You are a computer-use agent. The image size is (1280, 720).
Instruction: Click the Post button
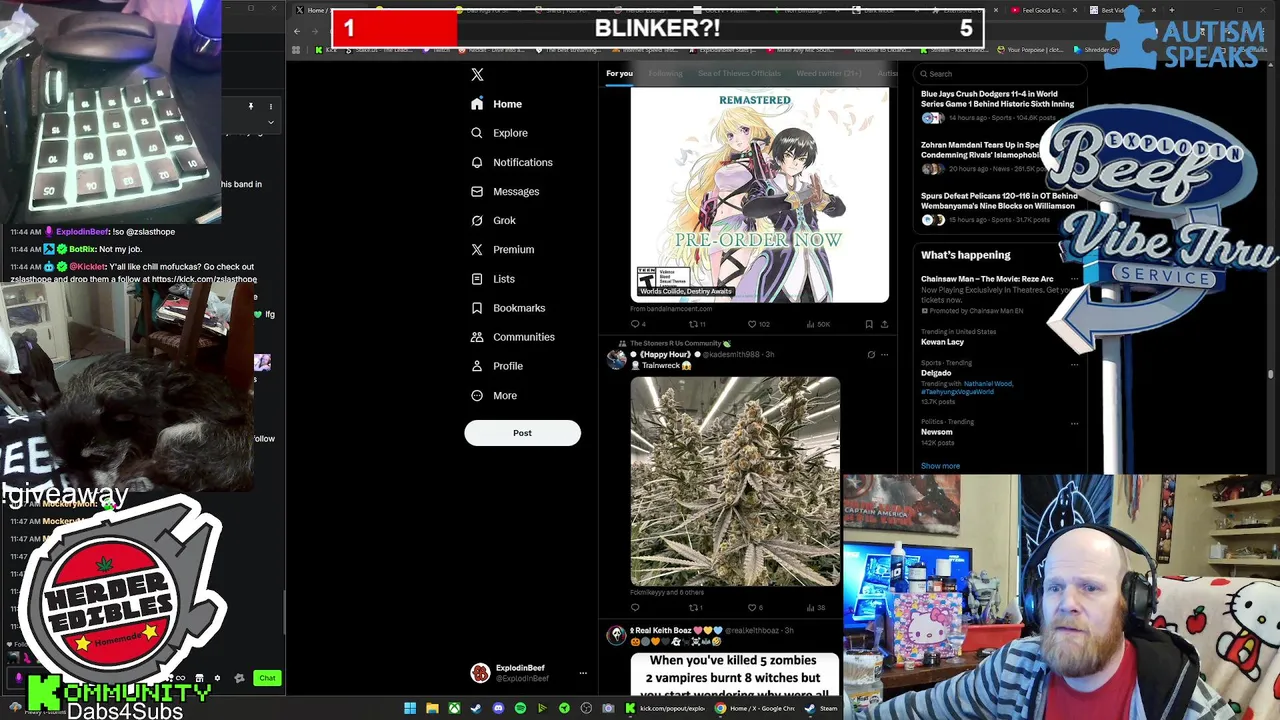(x=522, y=433)
